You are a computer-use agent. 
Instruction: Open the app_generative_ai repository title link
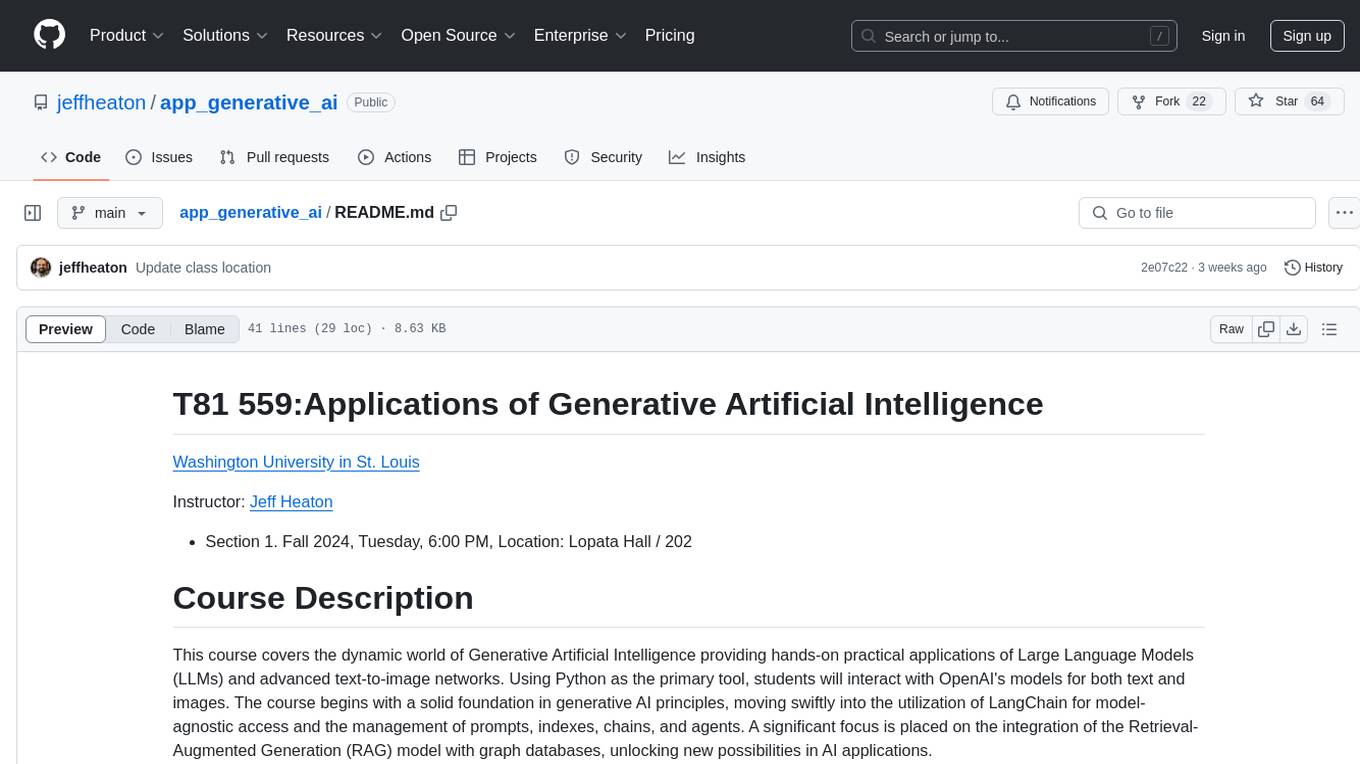[249, 102]
